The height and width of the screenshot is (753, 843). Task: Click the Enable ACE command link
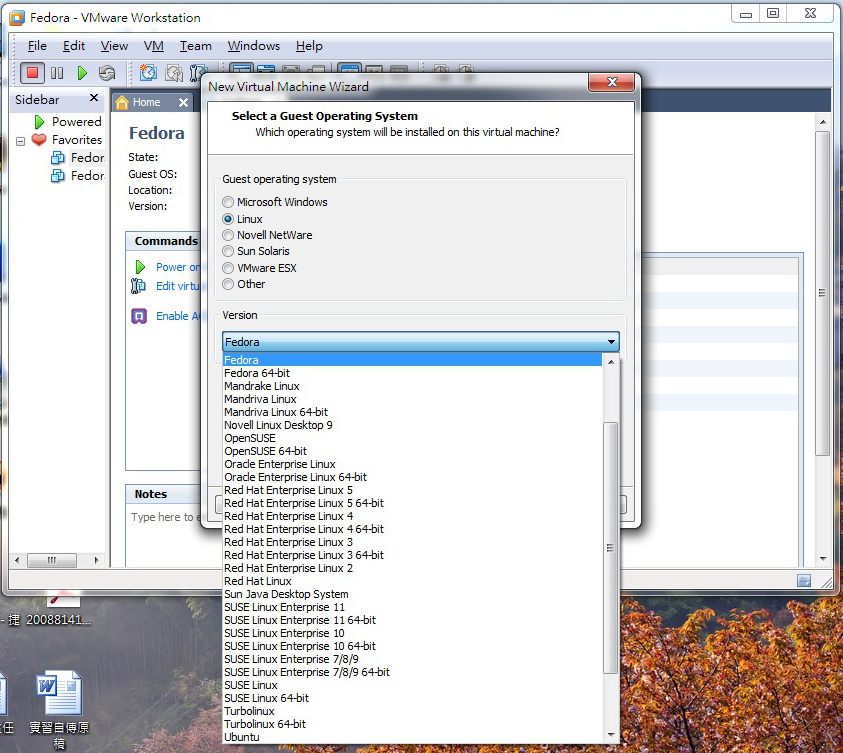pos(177,316)
